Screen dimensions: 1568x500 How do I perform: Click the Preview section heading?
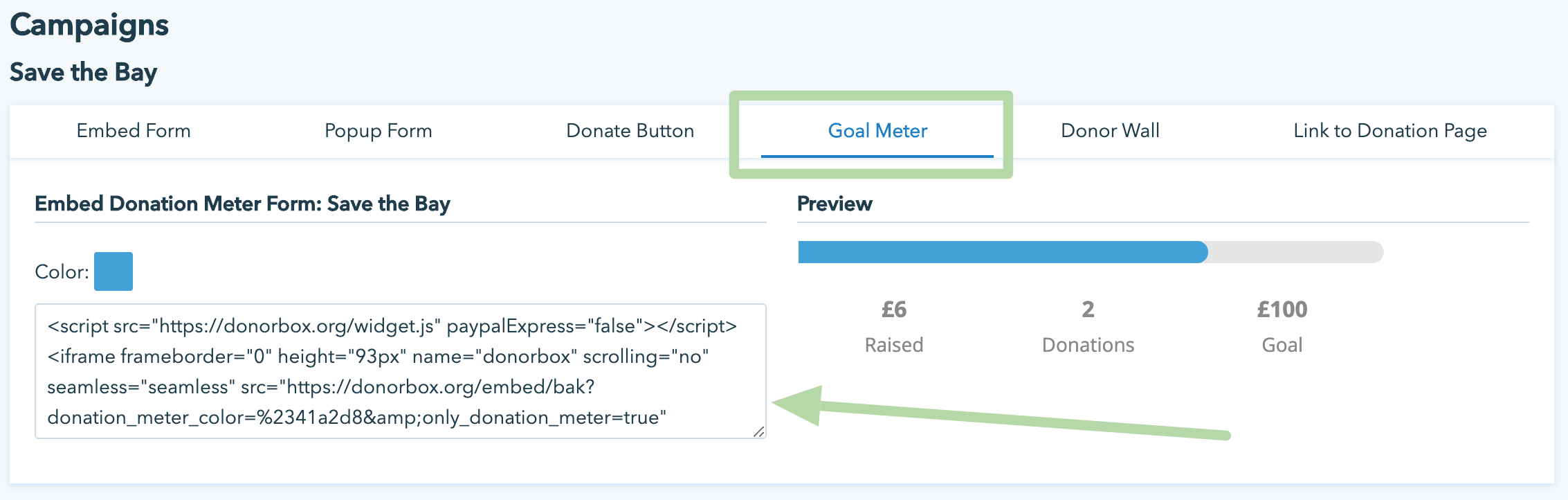pos(835,204)
